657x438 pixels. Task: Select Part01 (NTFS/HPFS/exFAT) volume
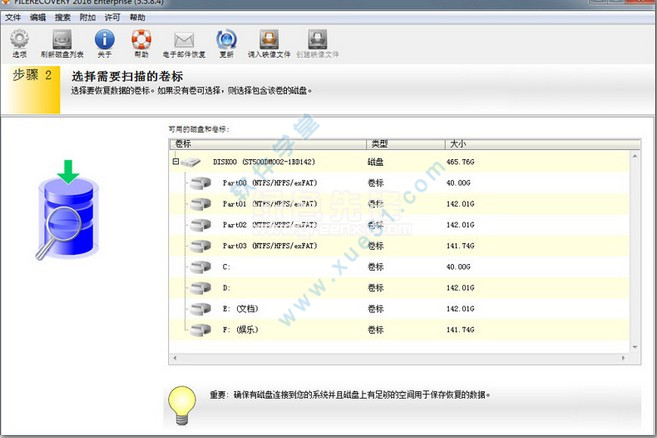pos(269,204)
